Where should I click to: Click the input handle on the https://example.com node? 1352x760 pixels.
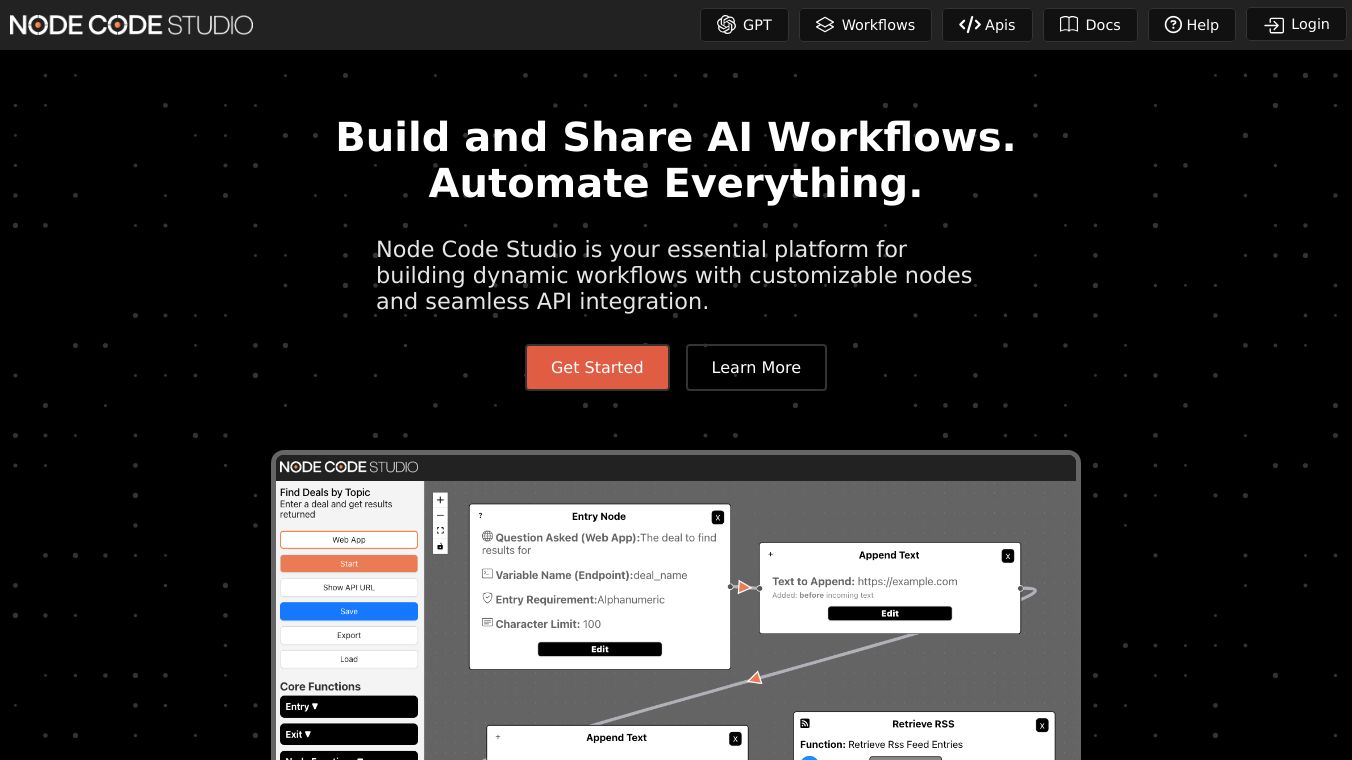(760, 588)
